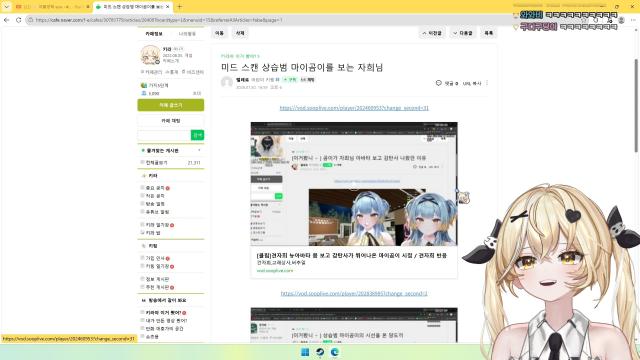Viewport: 640px width, 360px height.
Task: Expand the 즐겨찾는 게시판 chevron
Action: (199, 151)
